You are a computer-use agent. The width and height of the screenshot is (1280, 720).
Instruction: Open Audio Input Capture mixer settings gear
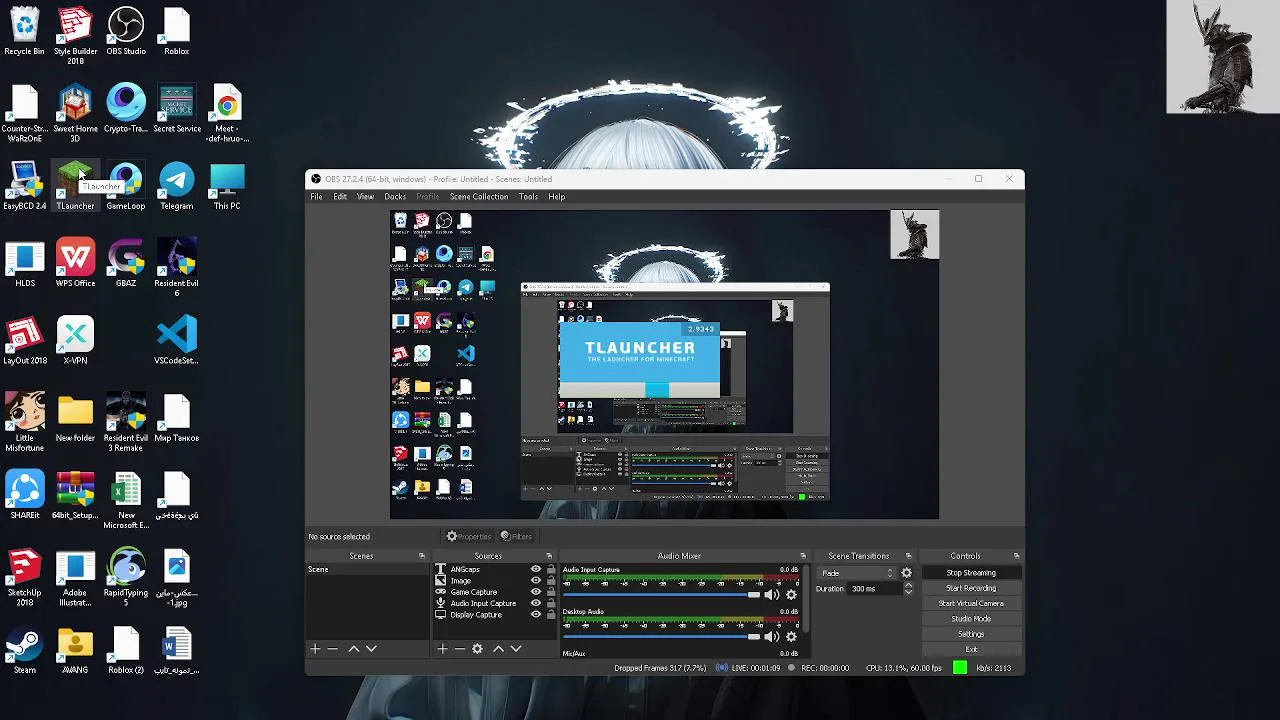click(x=791, y=595)
